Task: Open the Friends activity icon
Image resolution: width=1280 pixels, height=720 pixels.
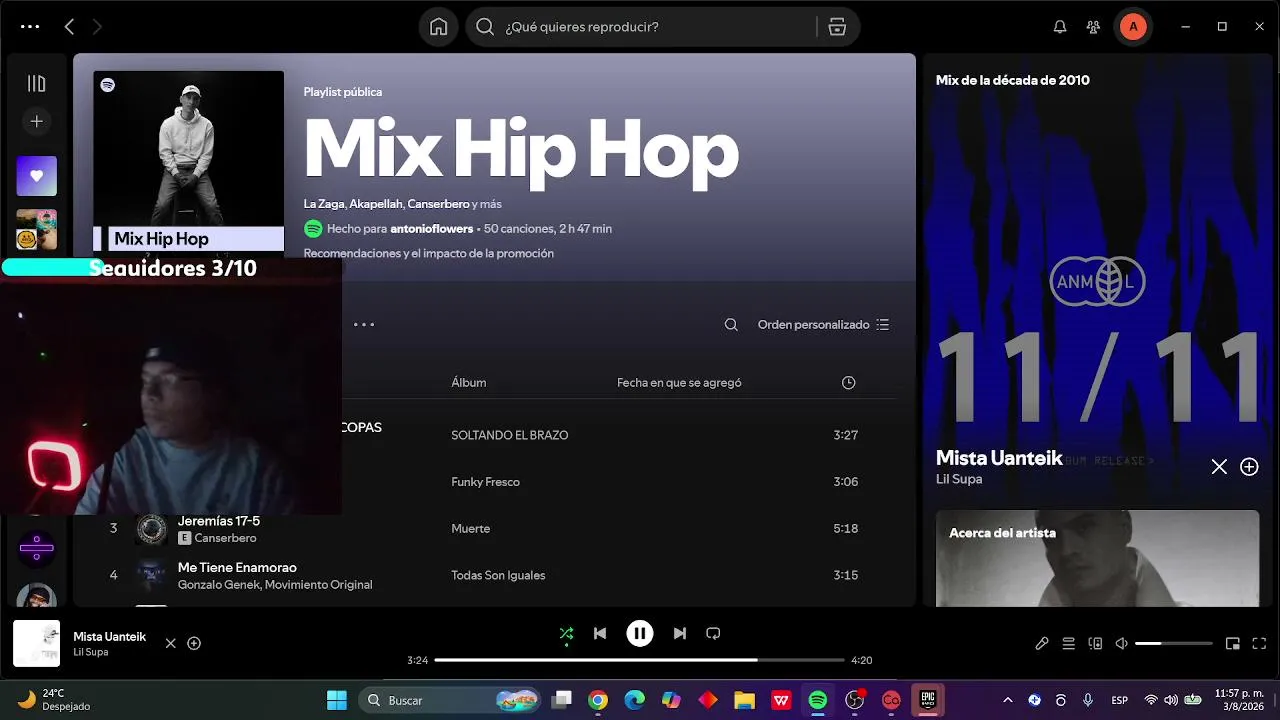Action: (x=1093, y=27)
